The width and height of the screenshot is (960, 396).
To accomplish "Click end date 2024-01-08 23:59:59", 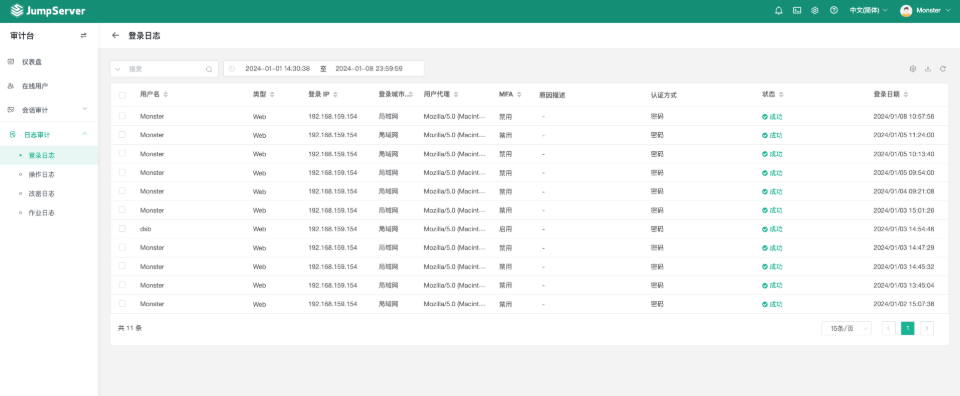I will 369,69.
